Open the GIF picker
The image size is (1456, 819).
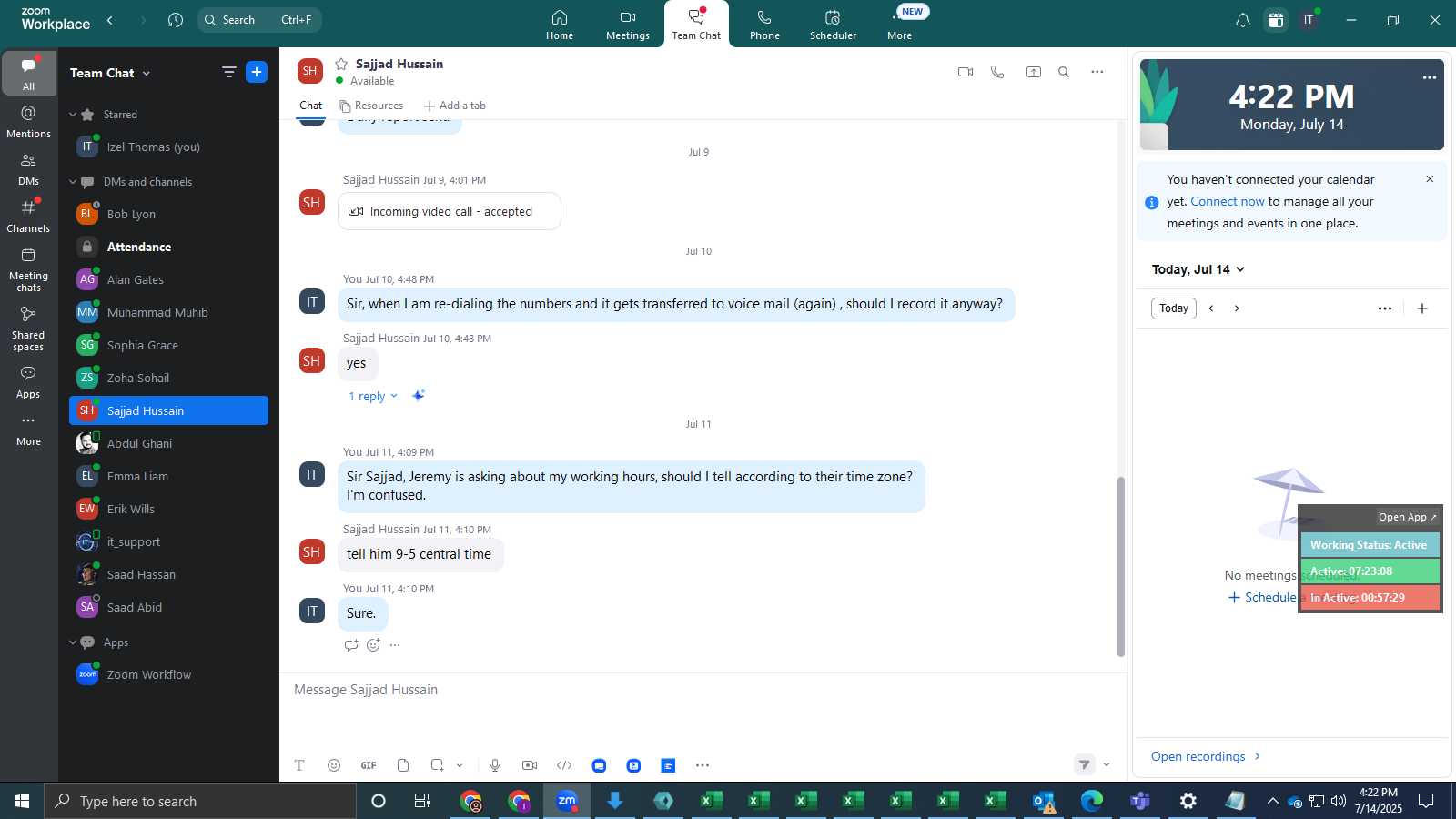coord(369,765)
